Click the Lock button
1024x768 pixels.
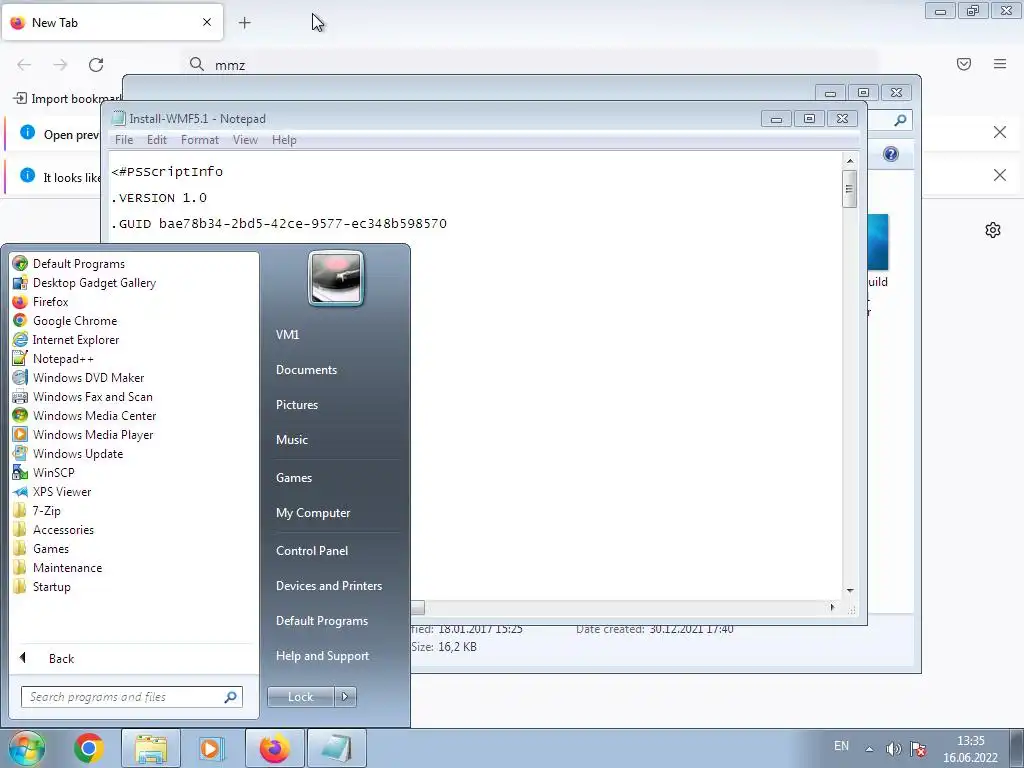click(300, 697)
